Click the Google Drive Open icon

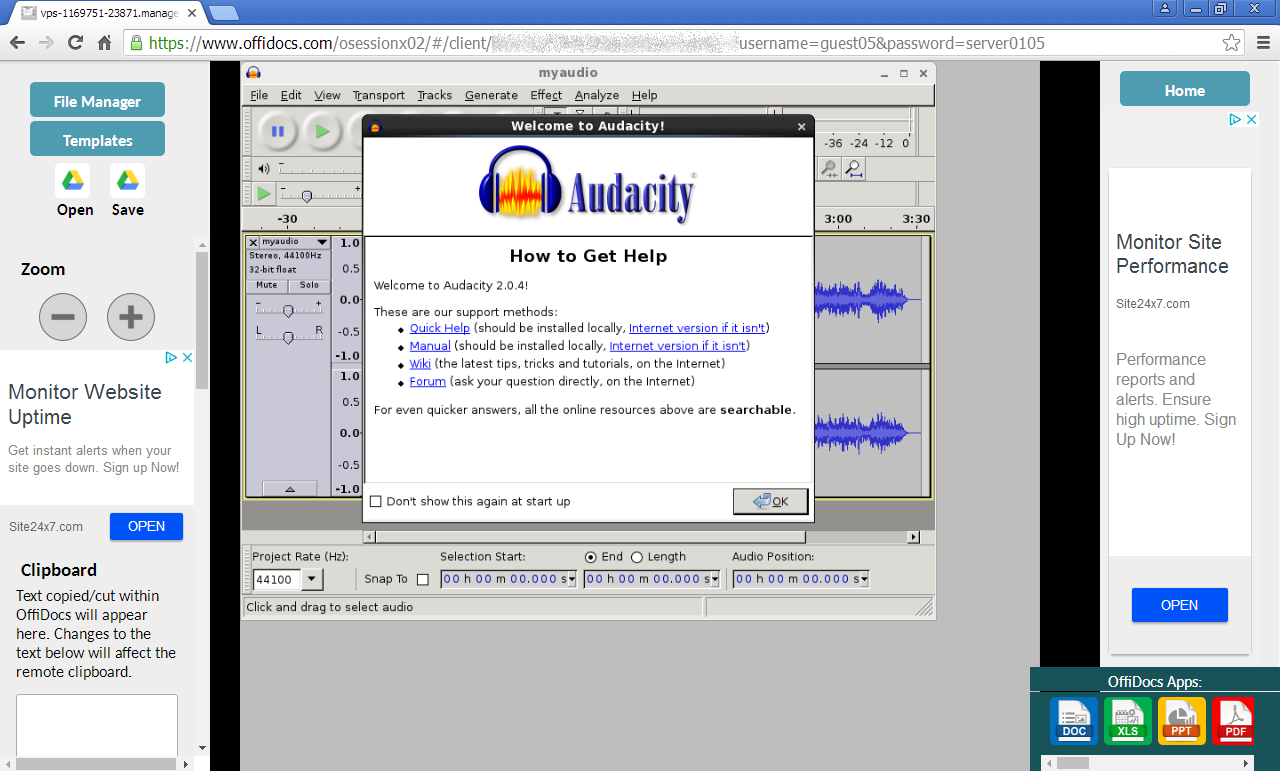(x=73, y=181)
